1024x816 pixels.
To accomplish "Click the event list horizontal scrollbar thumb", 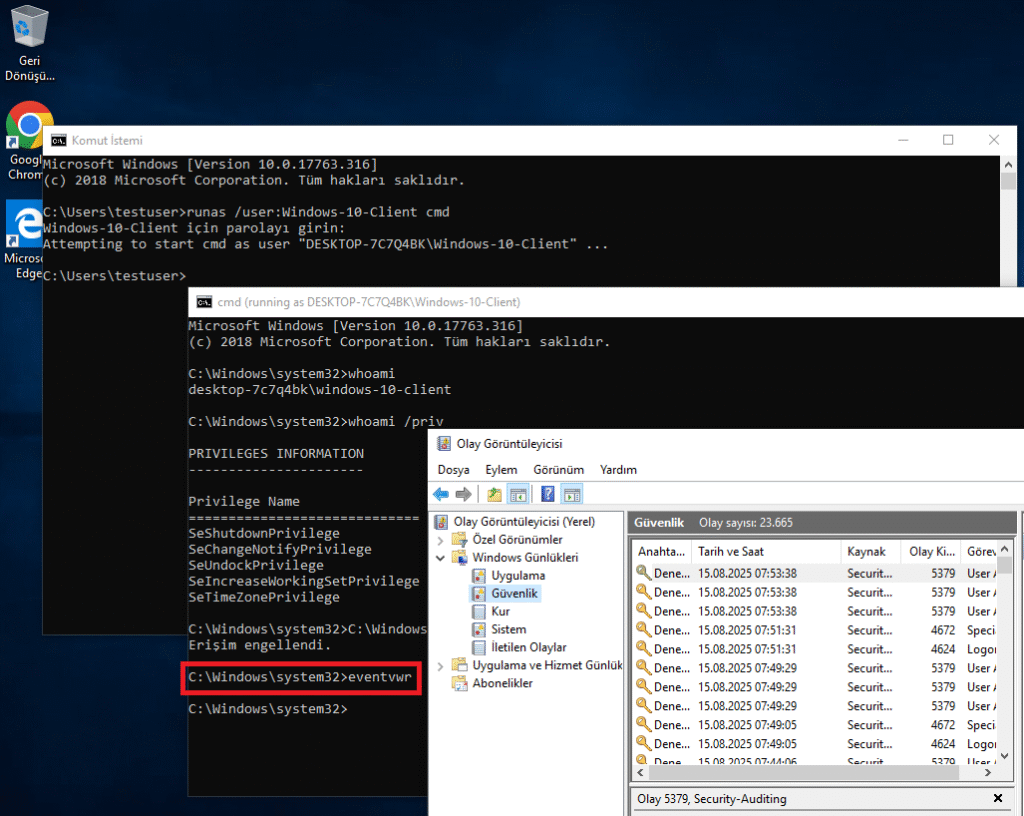I will tap(803, 772).
